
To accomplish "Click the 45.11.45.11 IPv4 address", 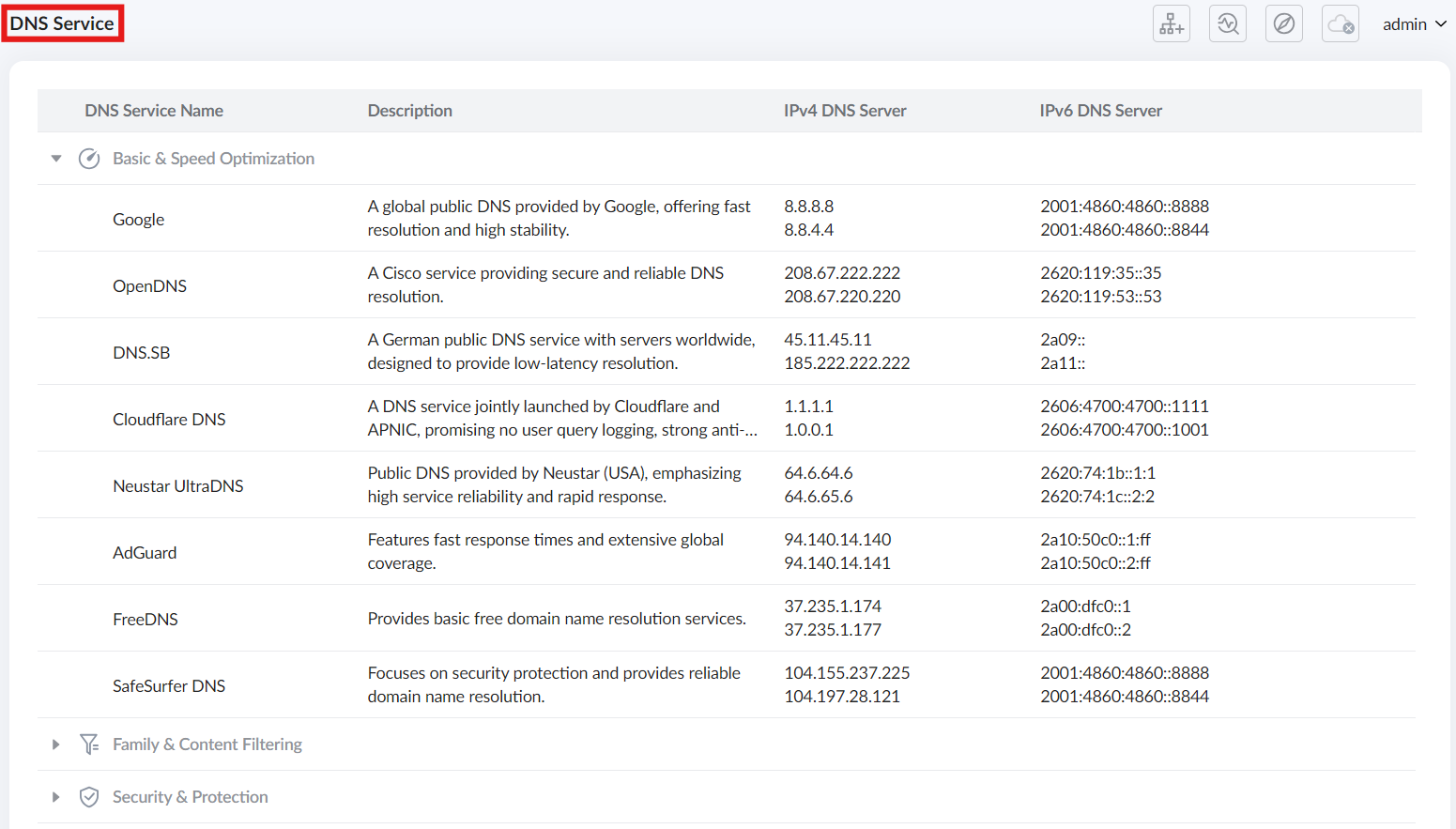I will pos(828,340).
